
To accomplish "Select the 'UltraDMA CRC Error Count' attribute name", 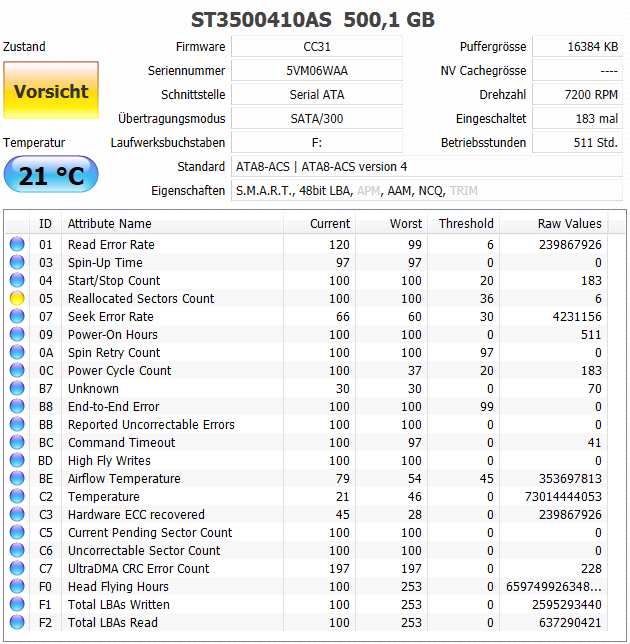I will (138, 568).
